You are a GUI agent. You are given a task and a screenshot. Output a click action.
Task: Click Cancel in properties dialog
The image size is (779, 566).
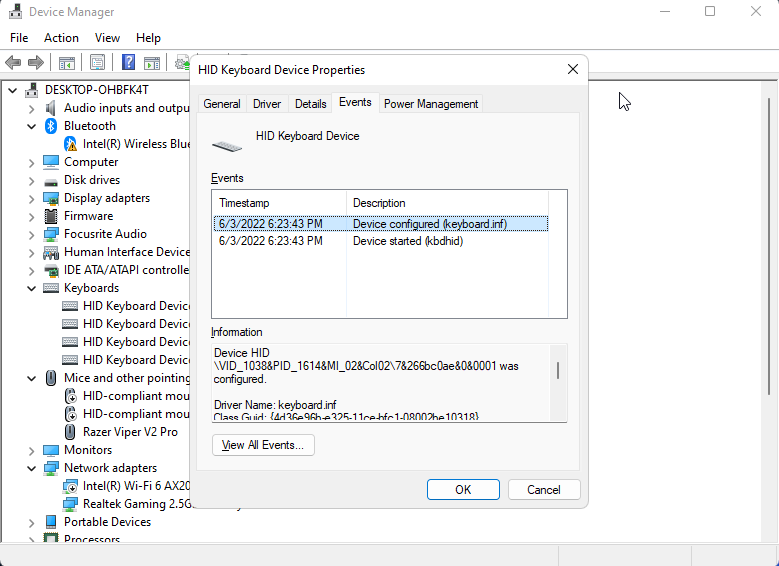pyautogui.click(x=544, y=489)
